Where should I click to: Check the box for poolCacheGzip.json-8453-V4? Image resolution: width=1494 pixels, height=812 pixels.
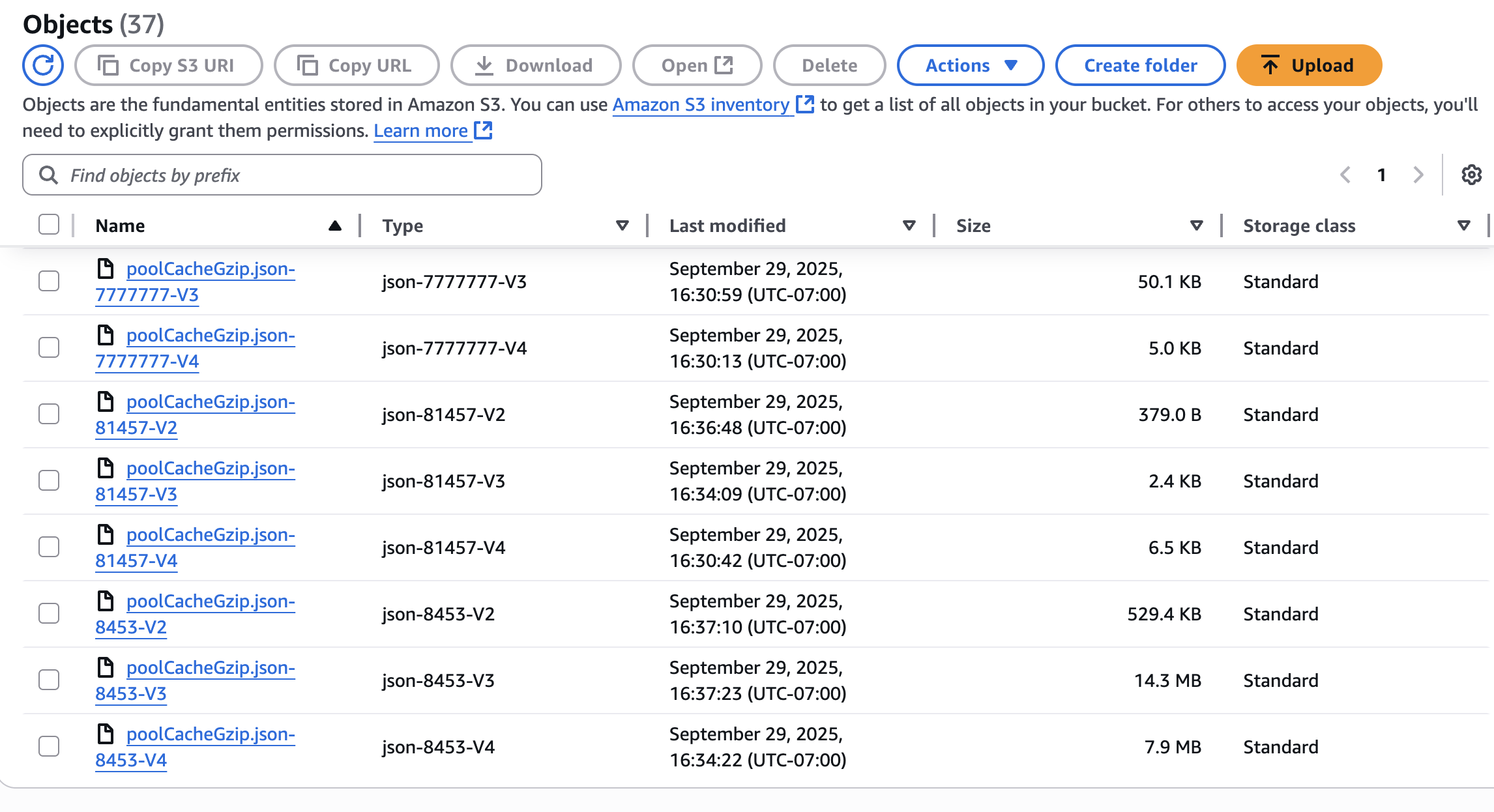coord(49,746)
